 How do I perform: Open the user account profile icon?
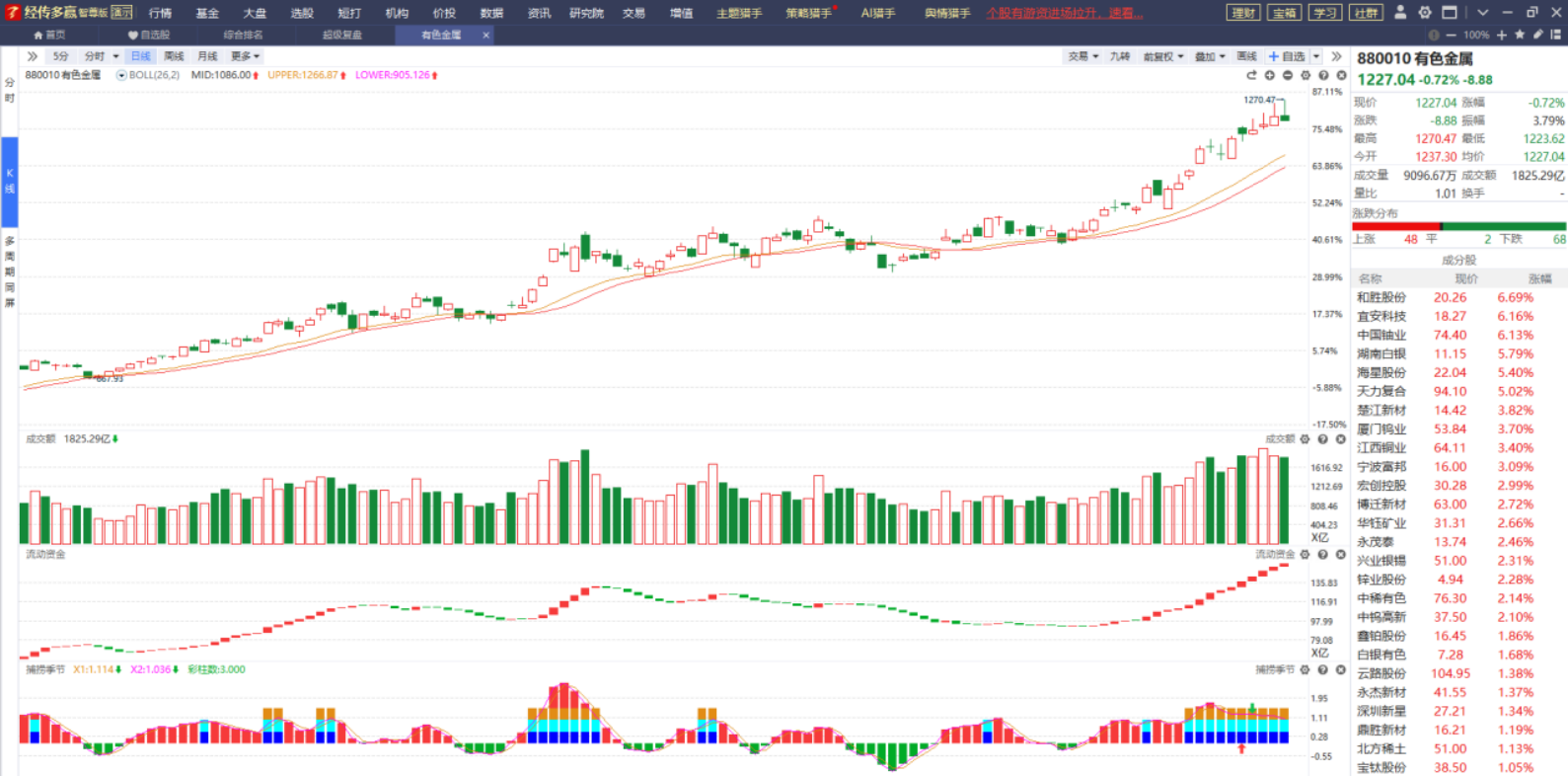click(1399, 13)
